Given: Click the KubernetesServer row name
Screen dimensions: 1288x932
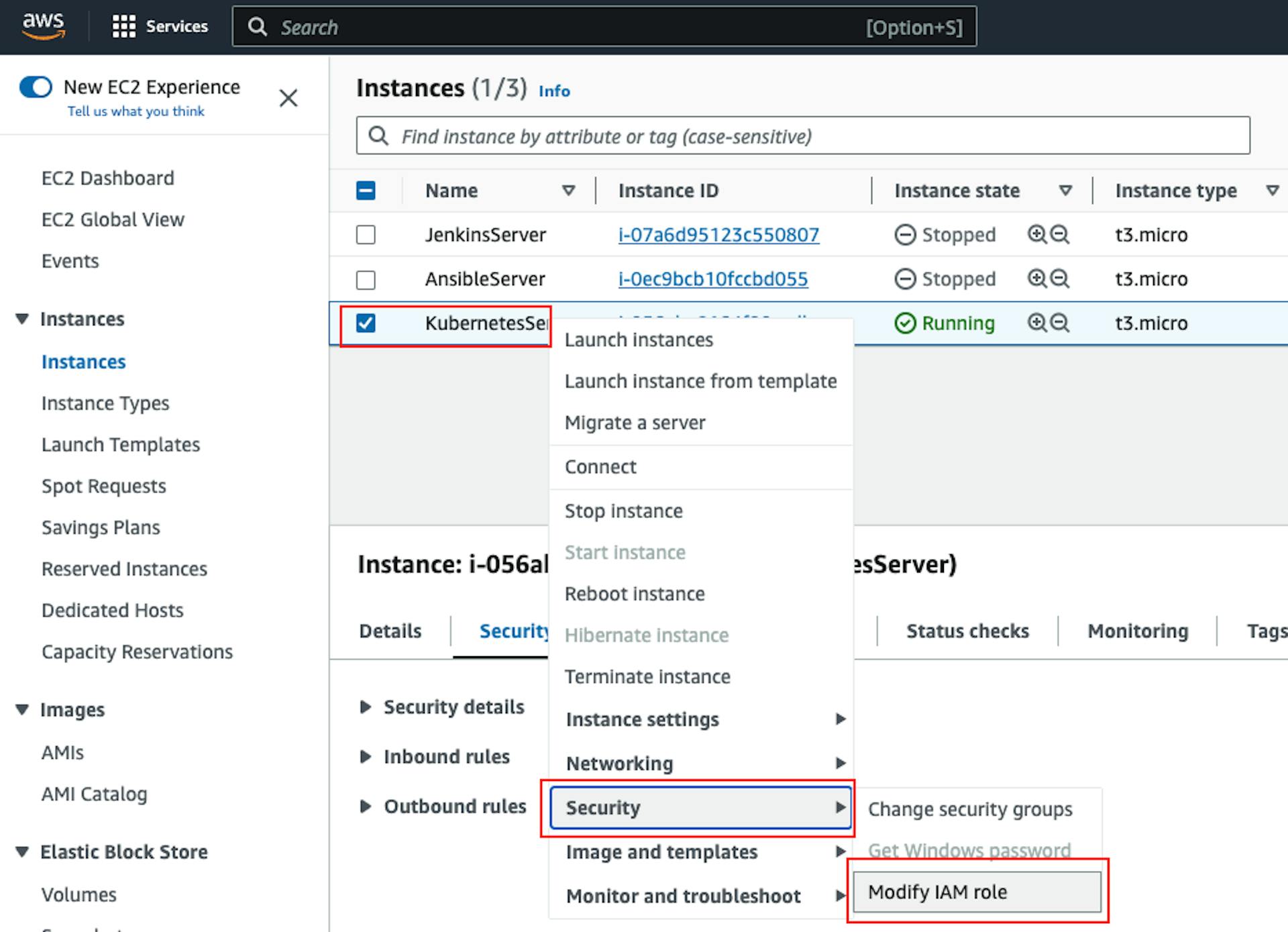Looking at the screenshot, I should pos(486,323).
